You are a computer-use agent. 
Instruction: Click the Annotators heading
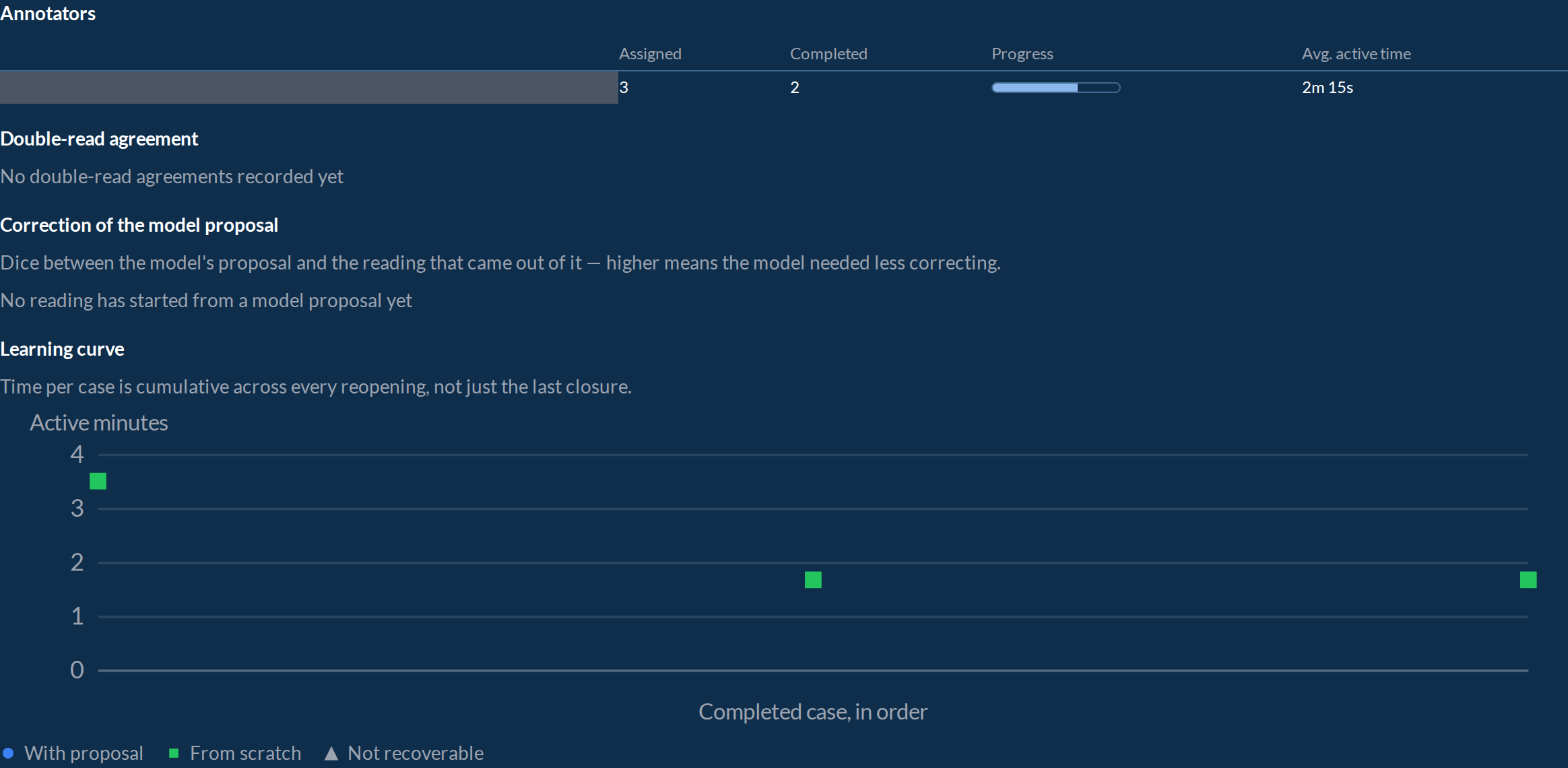pyautogui.click(x=48, y=13)
